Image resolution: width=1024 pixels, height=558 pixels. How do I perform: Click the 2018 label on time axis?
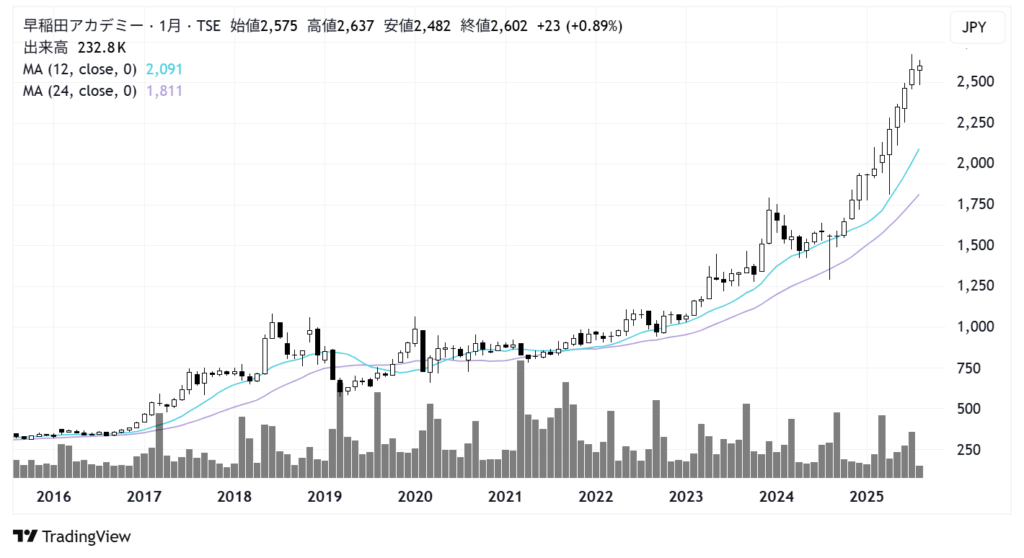[234, 497]
